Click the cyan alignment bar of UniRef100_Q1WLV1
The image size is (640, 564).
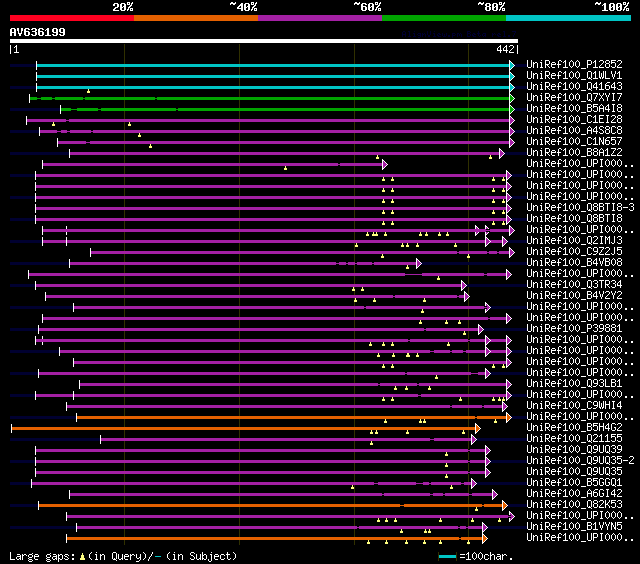pyautogui.click(x=276, y=76)
